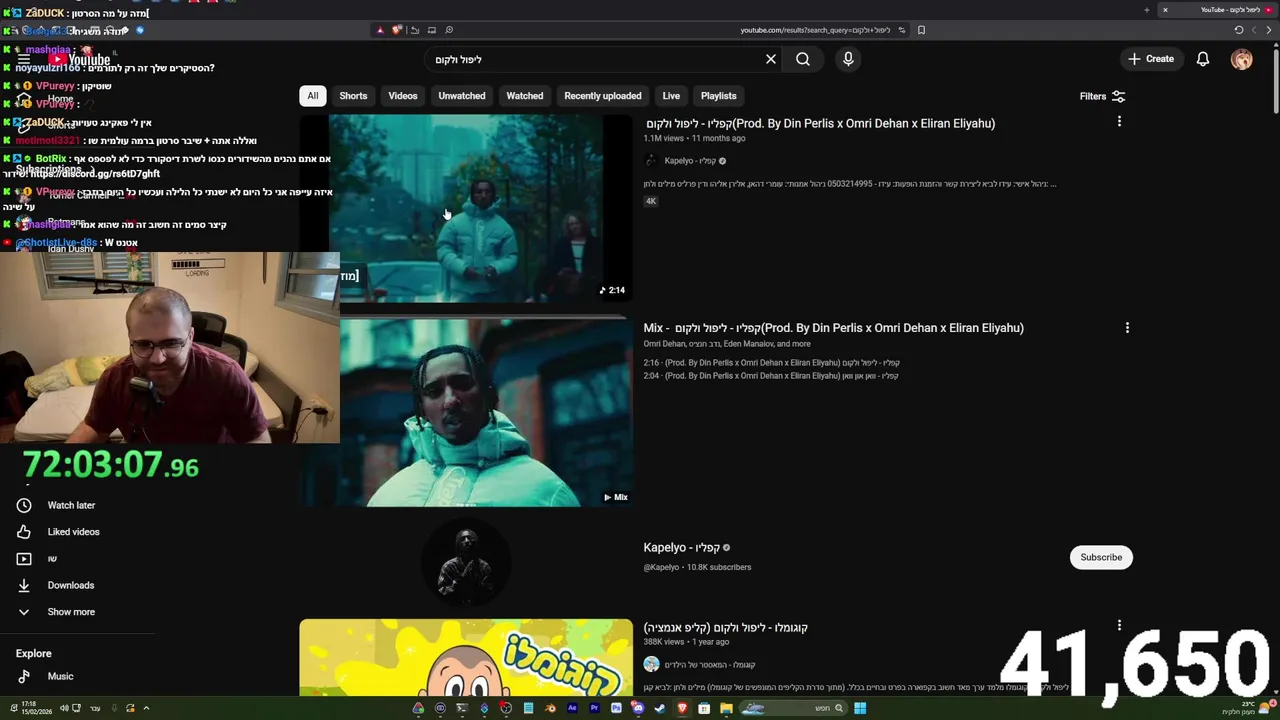Open After Effects from the taskbar
This screenshot has height=720, width=1280.
[x=572, y=708]
